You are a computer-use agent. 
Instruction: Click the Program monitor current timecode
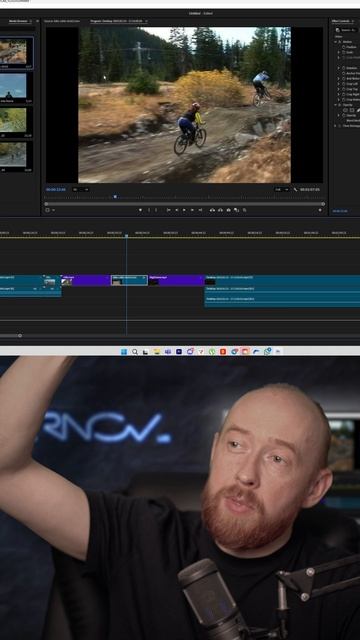coord(56,189)
